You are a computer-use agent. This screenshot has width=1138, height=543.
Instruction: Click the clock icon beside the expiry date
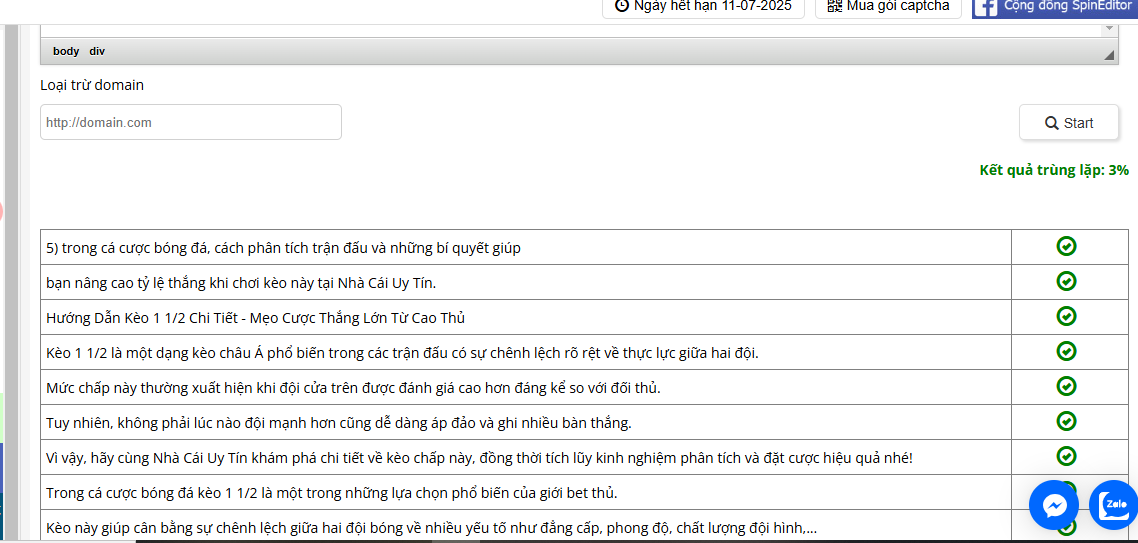pos(622,6)
